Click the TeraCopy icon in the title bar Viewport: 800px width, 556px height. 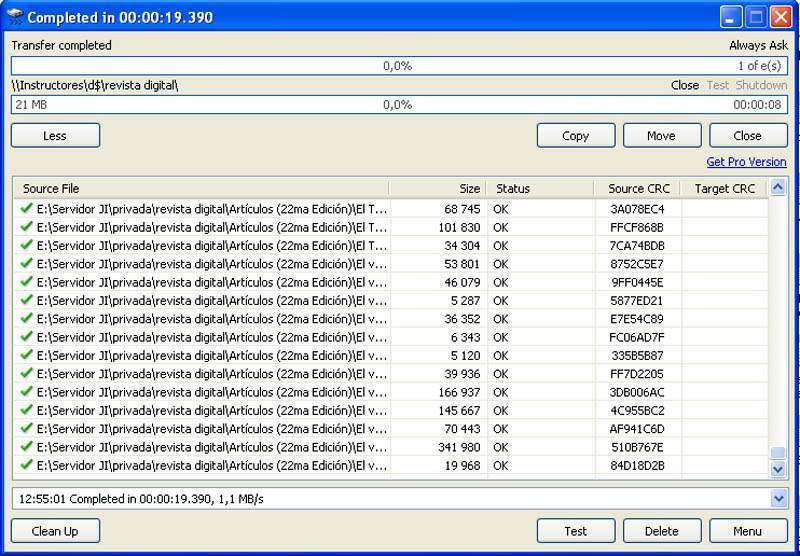coord(15,17)
